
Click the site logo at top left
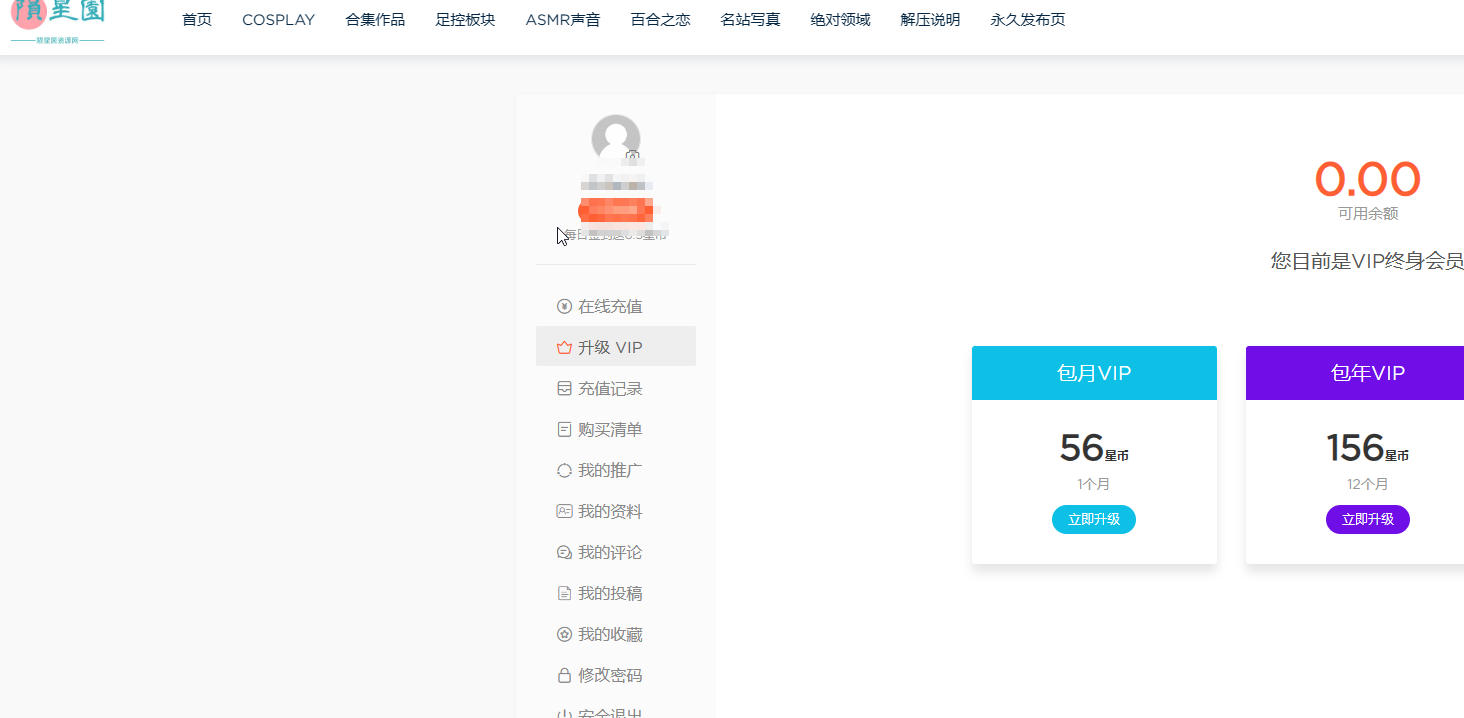pyautogui.click(x=58, y=22)
